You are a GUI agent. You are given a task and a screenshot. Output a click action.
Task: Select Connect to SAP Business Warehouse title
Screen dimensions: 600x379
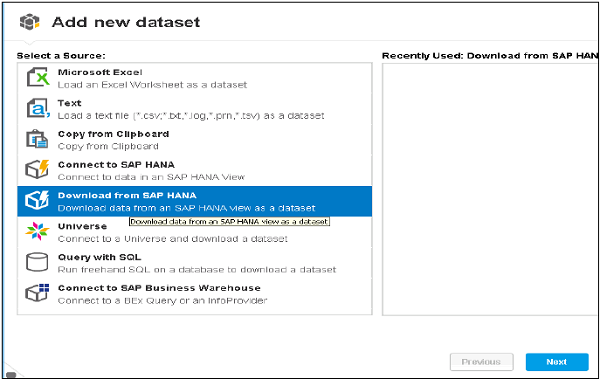[159, 288]
